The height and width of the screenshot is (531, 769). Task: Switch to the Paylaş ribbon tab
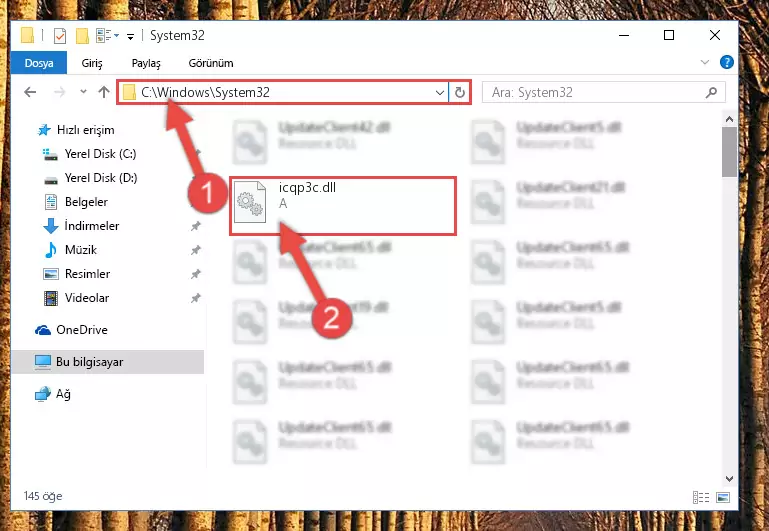[146, 63]
